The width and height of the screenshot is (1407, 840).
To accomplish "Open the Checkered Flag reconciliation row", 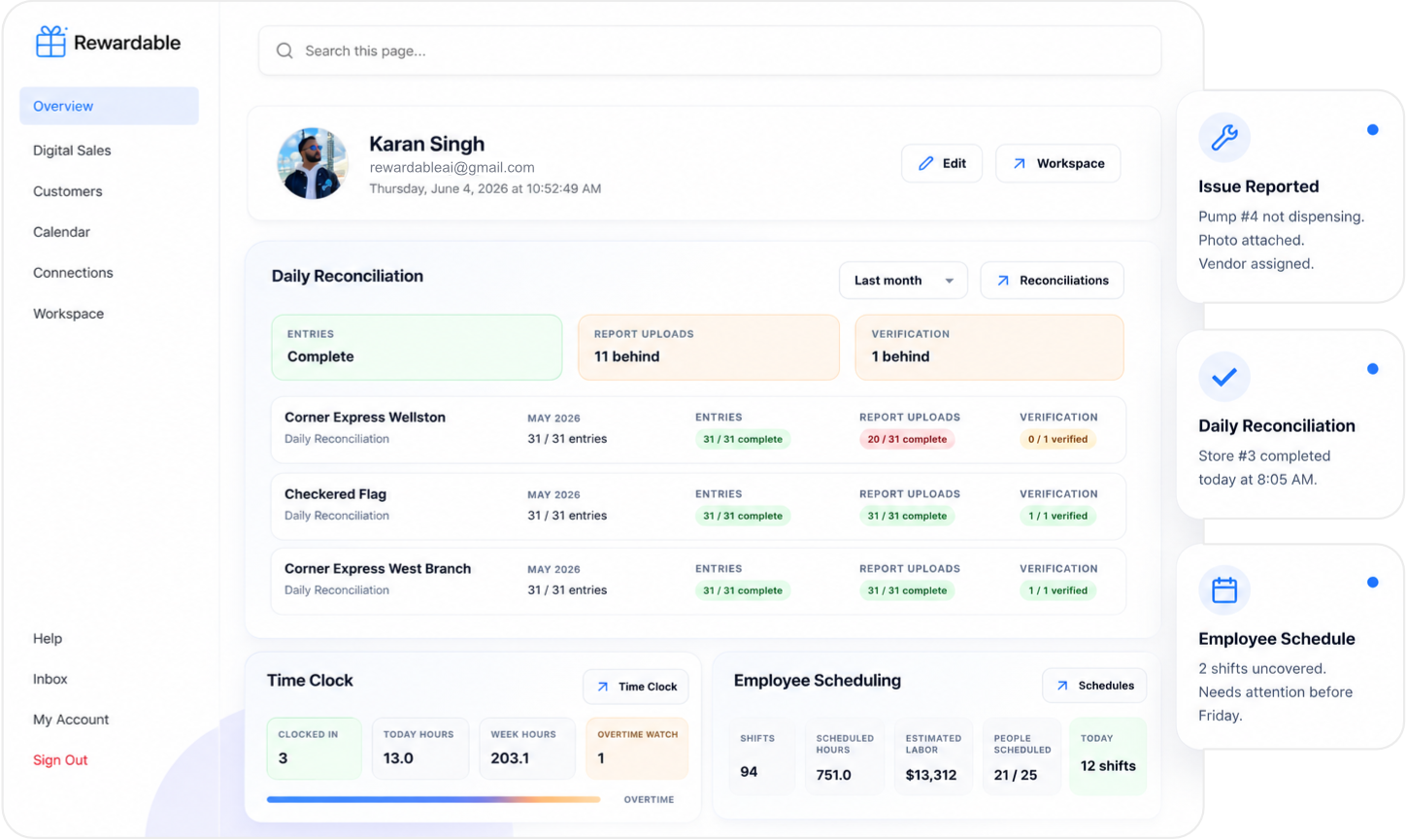I will 698,506.
